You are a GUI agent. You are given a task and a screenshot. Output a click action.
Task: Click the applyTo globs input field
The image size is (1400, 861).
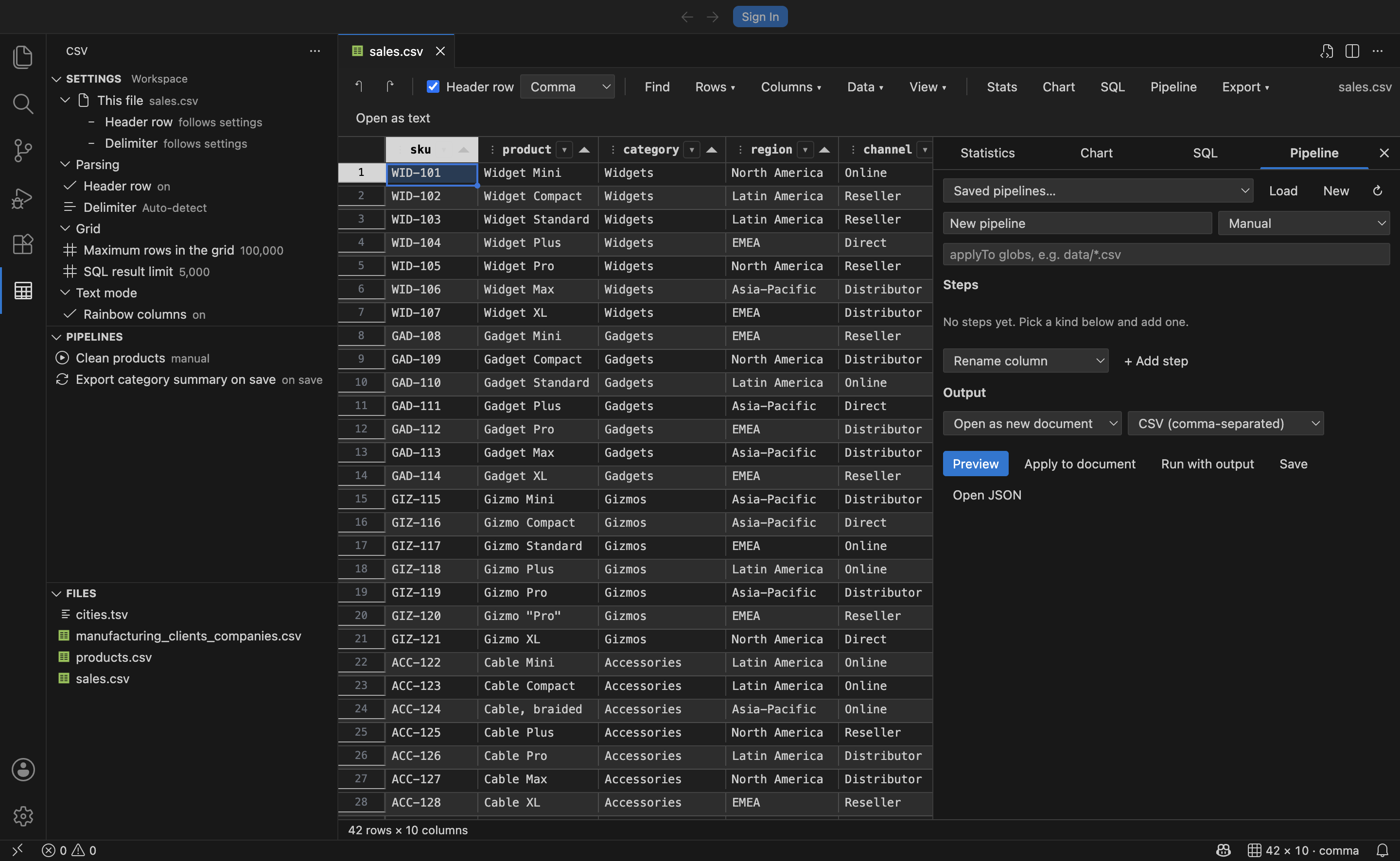tap(1167, 255)
